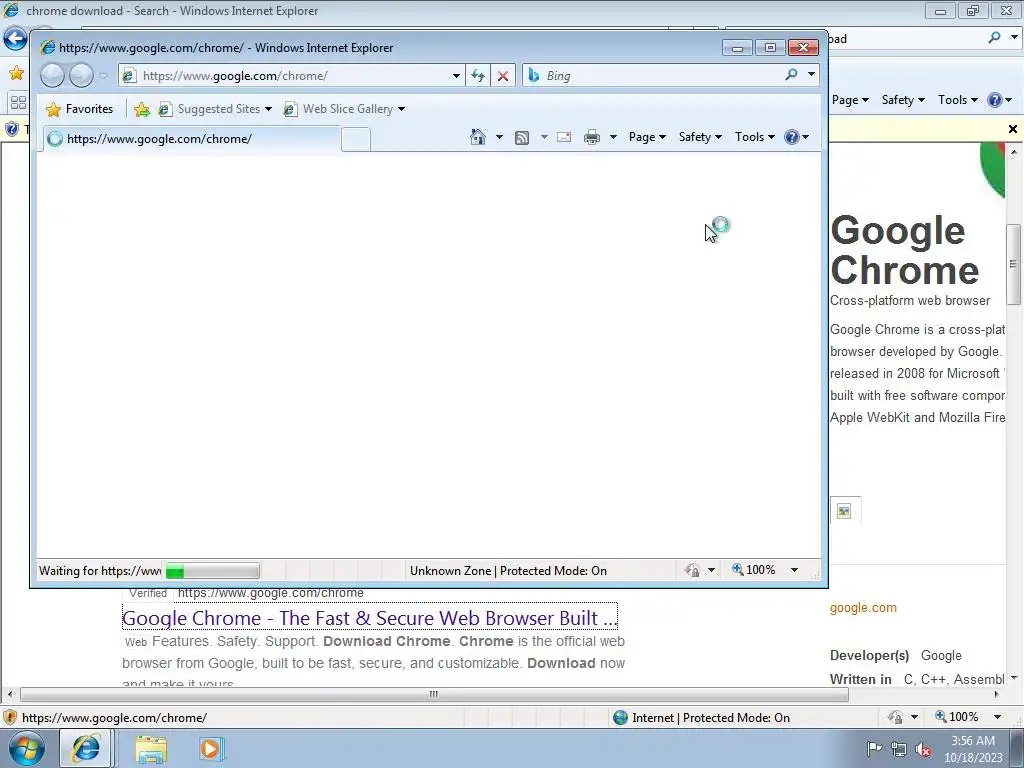The height and width of the screenshot is (768, 1024).
Task: Click the horizontal scrollbar of background window
Action: point(434,694)
